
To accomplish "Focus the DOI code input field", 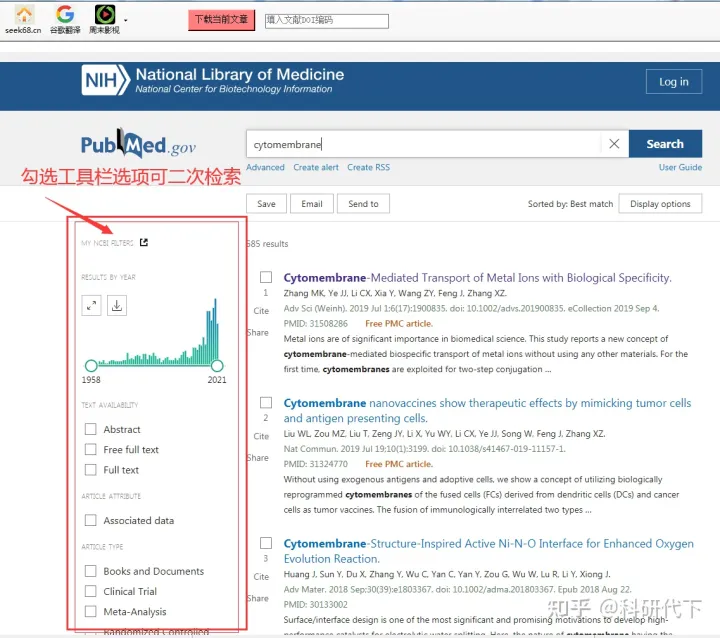I will click(326, 21).
